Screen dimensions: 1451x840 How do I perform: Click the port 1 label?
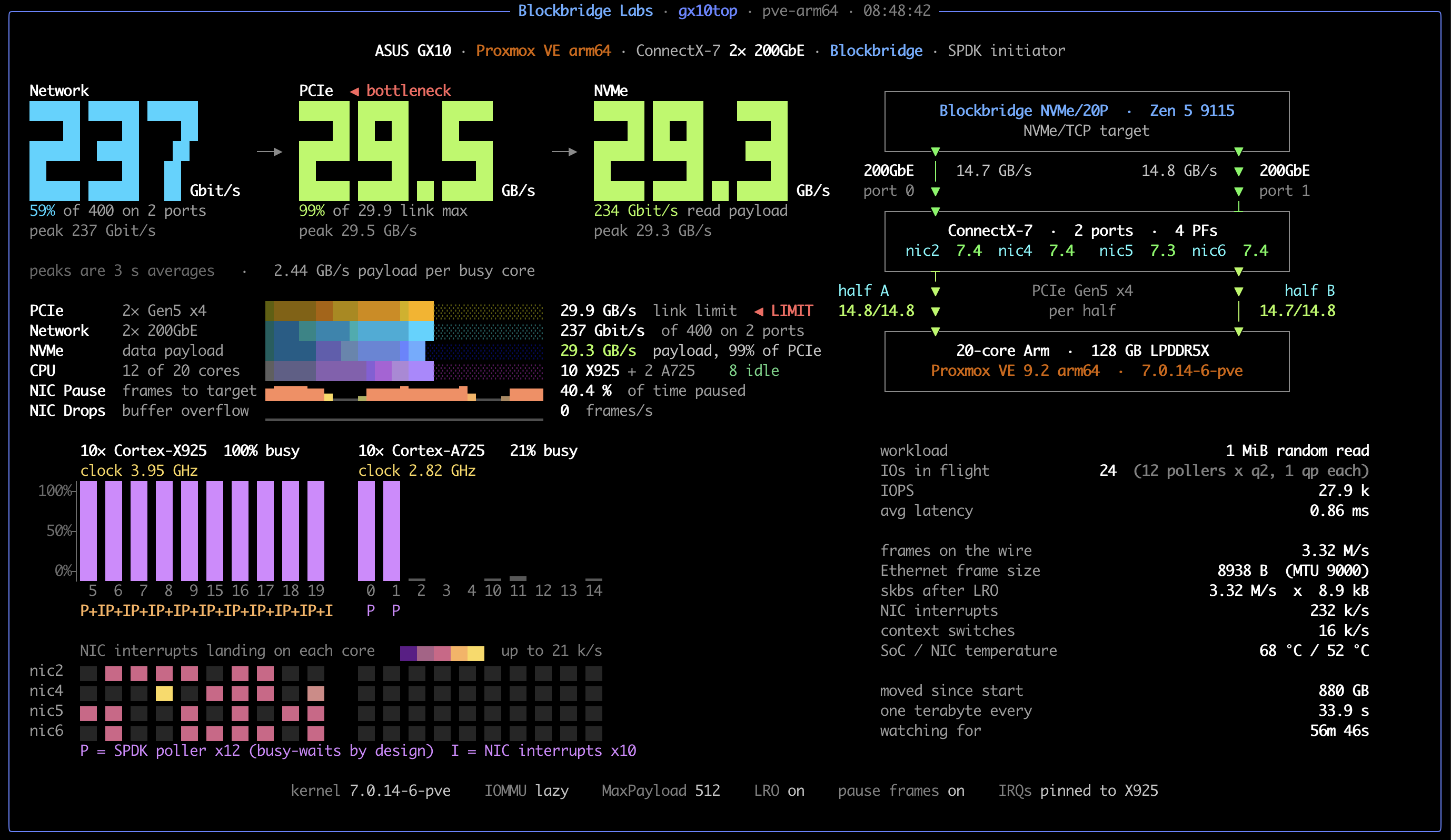[1284, 191]
